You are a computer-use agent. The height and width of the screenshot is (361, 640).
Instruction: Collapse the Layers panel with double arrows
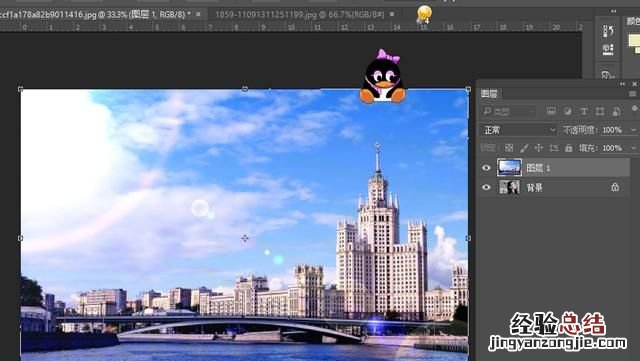point(622,84)
